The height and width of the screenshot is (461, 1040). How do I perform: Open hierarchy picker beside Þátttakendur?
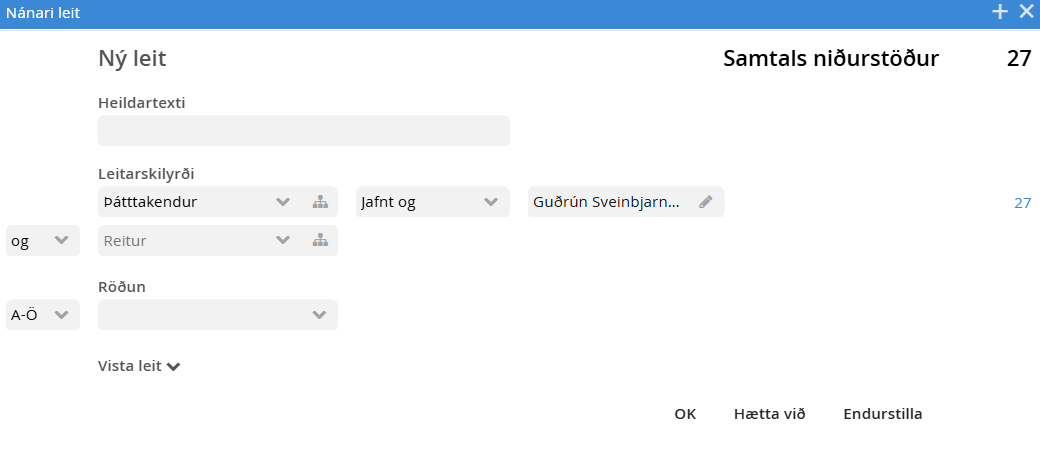pyautogui.click(x=320, y=202)
